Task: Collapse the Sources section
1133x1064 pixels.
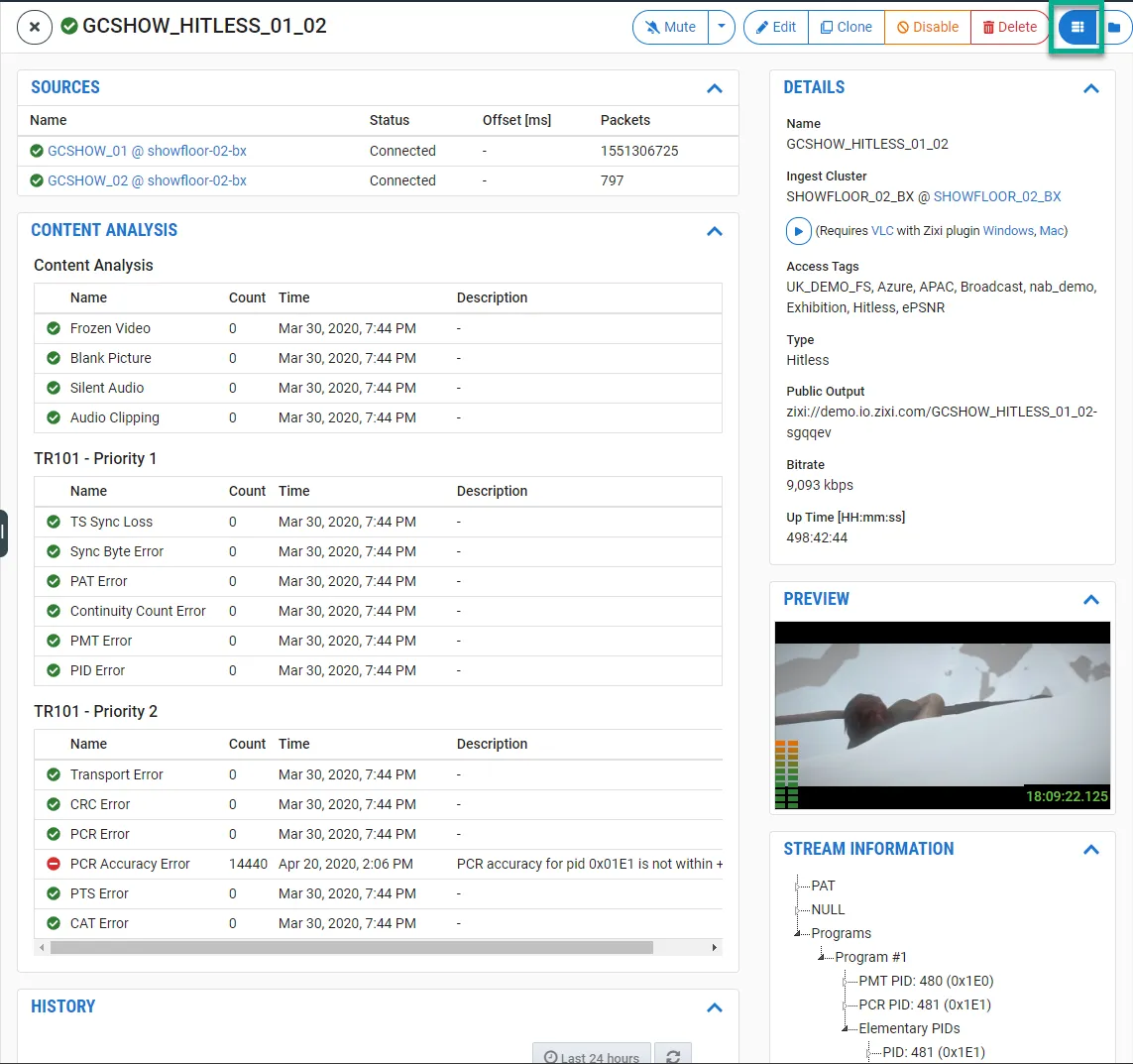Action: click(x=715, y=88)
